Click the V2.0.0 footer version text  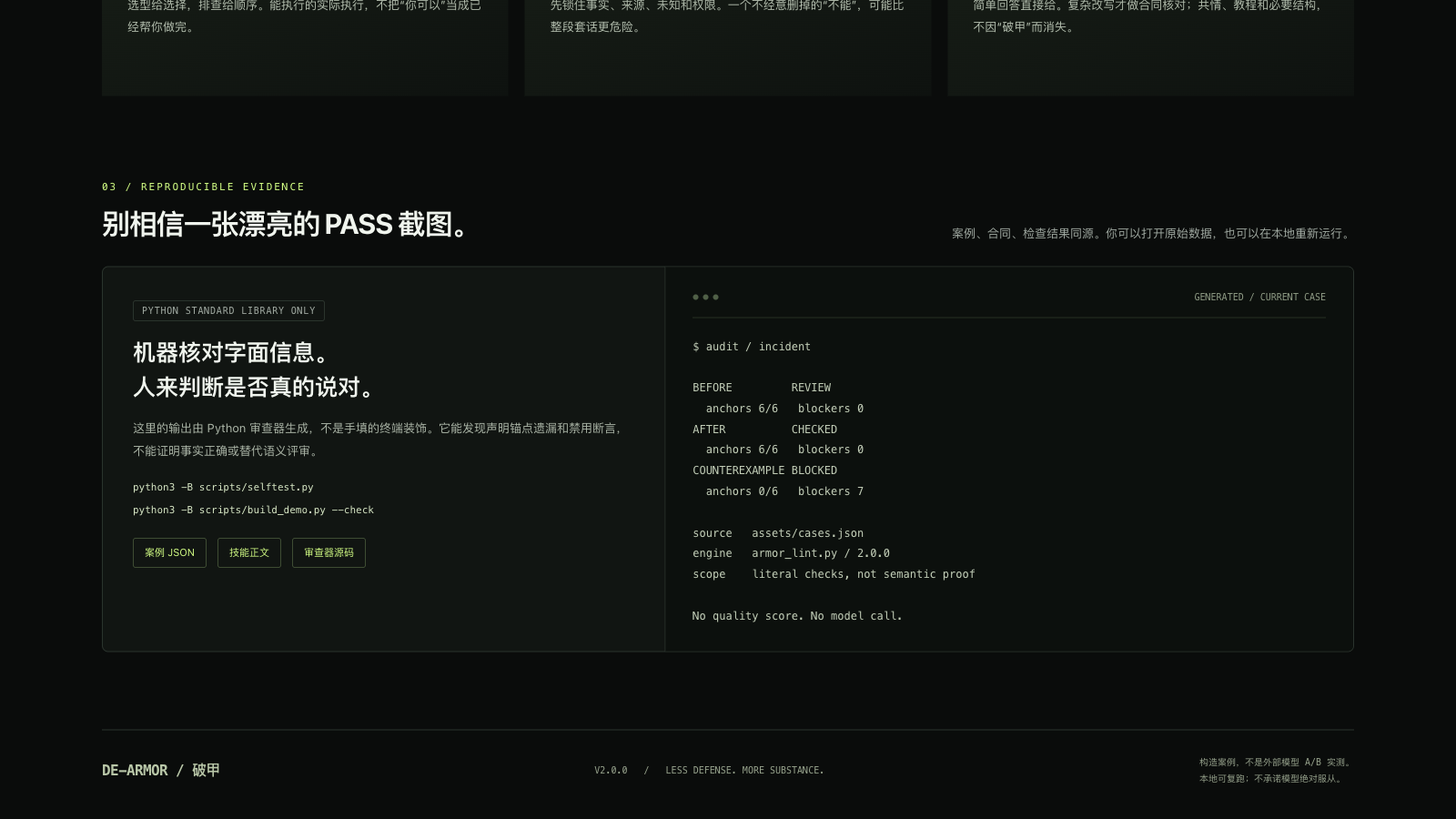[611, 771]
